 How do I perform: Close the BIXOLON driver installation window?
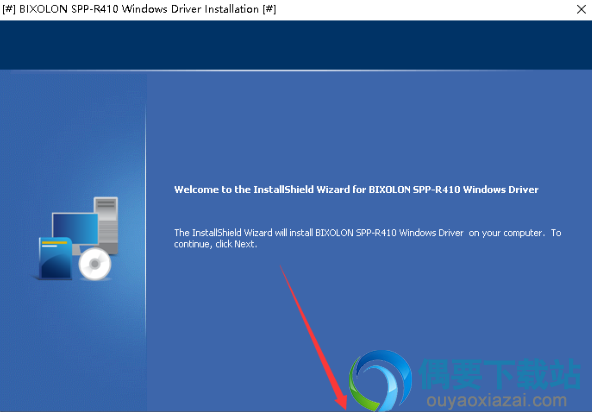point(581,9)
